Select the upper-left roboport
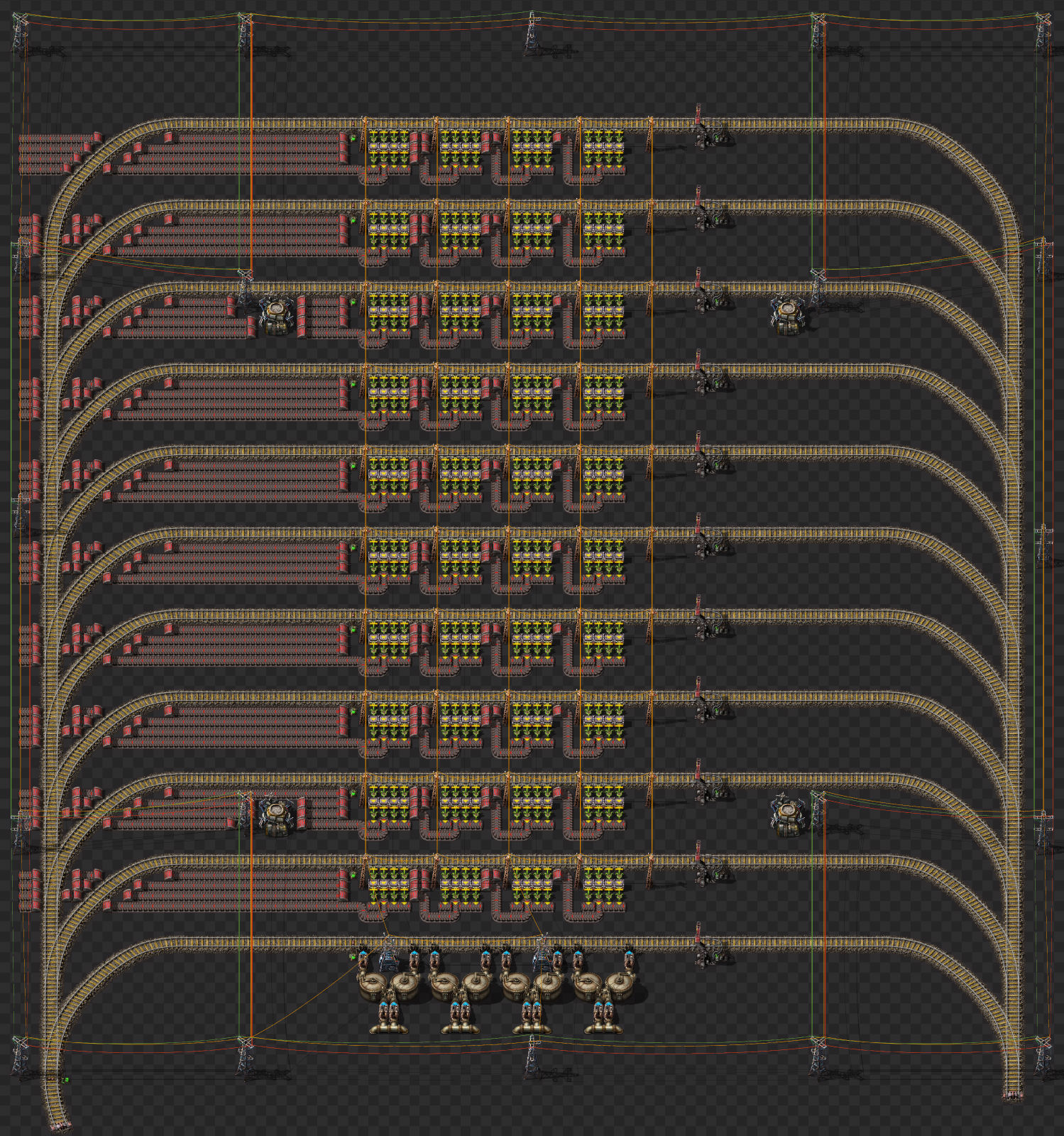Image resolution: width=1064 pixels, height=1136 pixels. [276, 315]
